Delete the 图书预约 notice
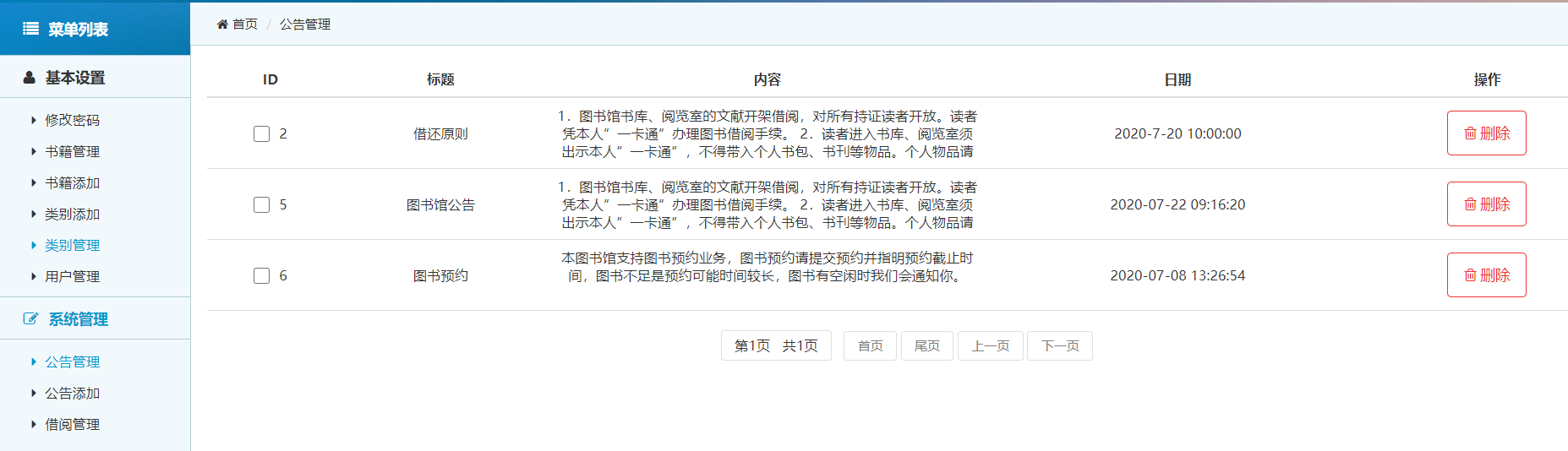 click(1486, 275)
